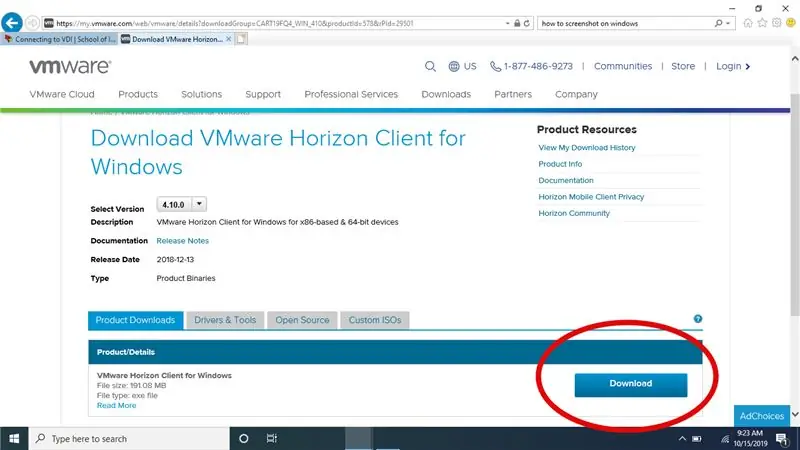Open View My Download History link
This screenshot has width=800, height=450.
tap(587, 147)
